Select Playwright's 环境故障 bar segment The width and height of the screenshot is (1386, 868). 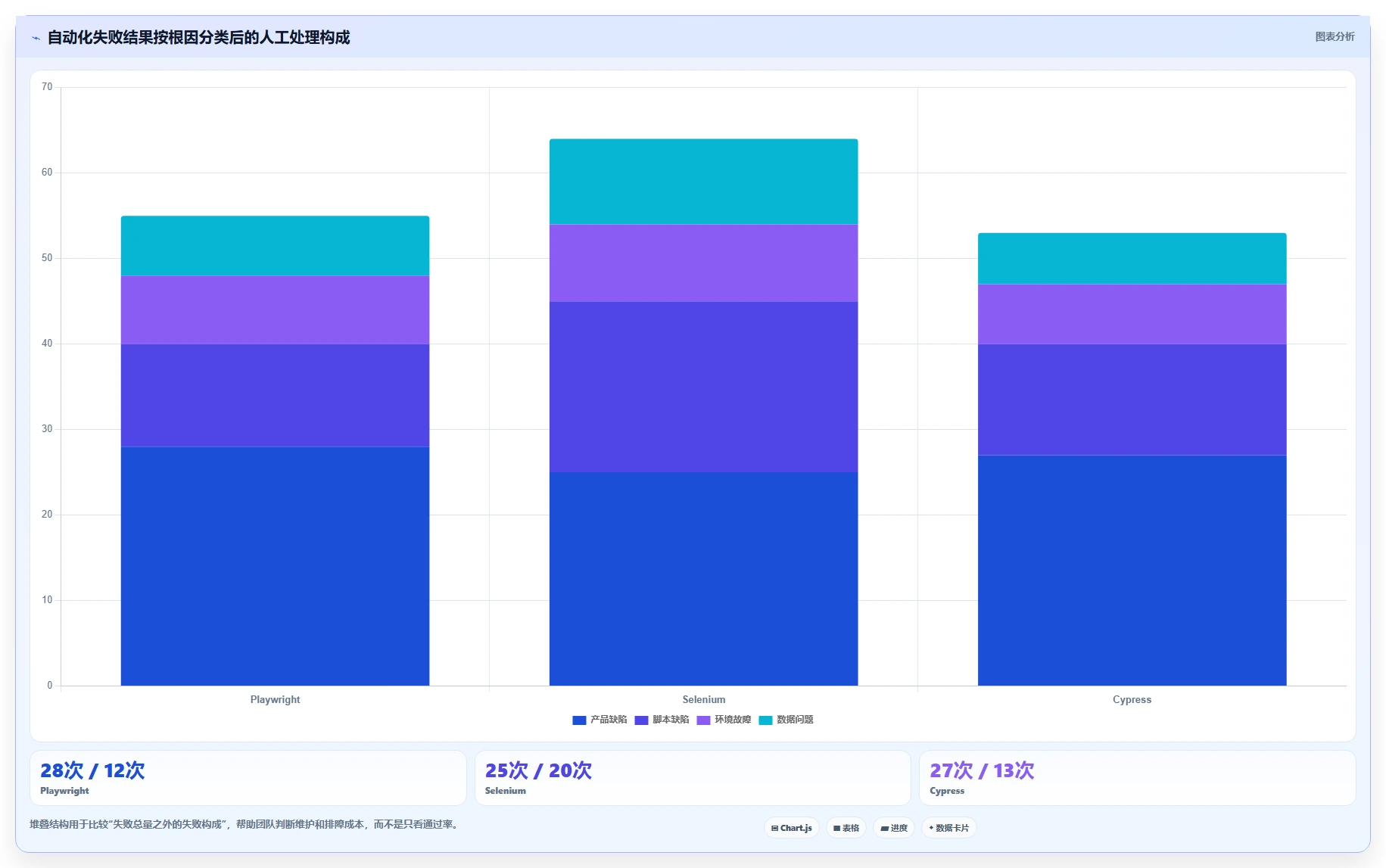click(x=275, y=310)
